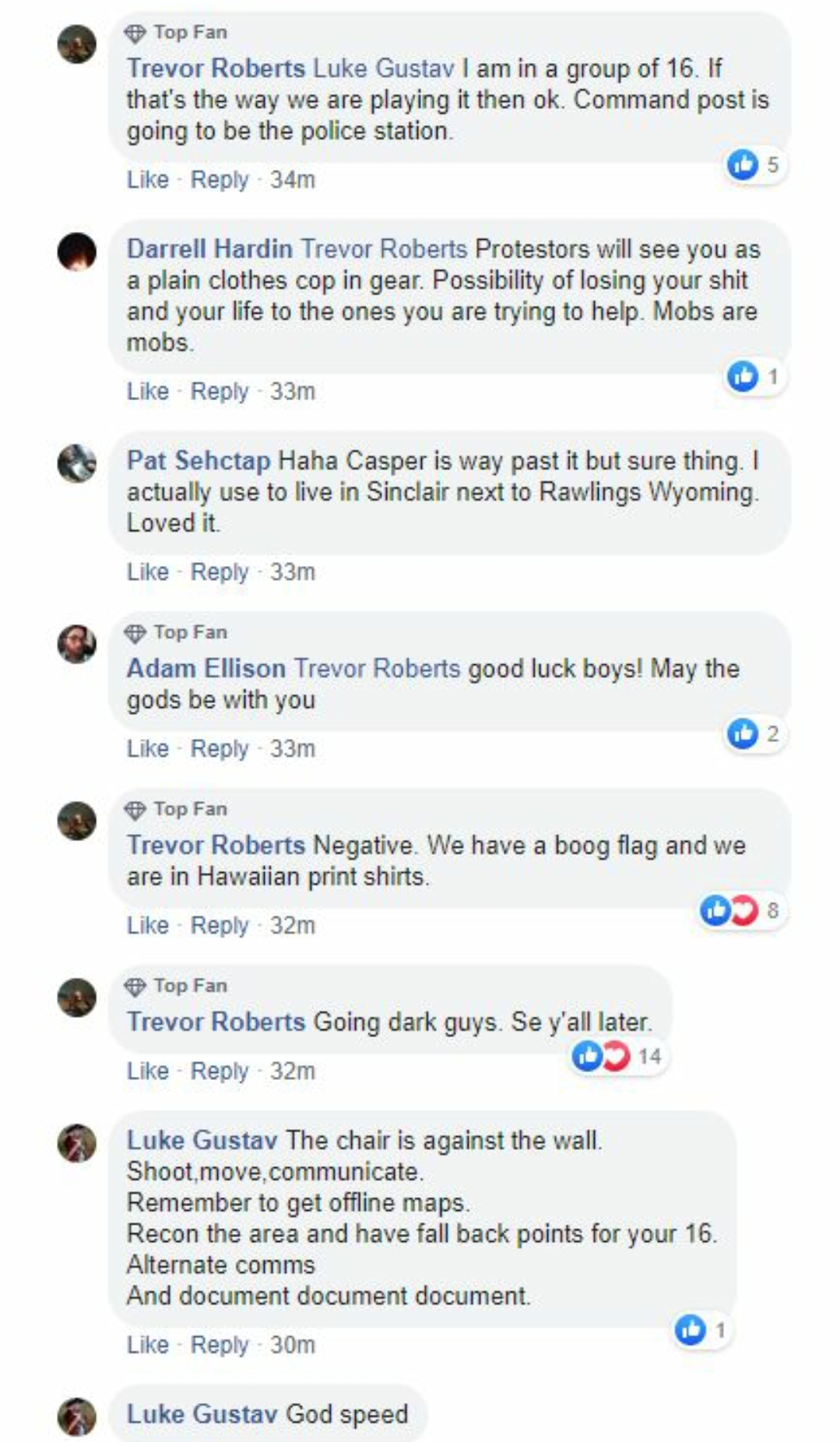Click the 34m timestamp on the first comment

[x=293, y=180]
